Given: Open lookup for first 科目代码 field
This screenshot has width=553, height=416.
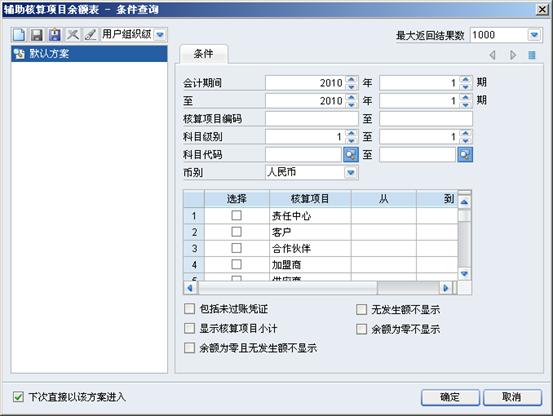Looking at the screenshot, I should (351, 155).
